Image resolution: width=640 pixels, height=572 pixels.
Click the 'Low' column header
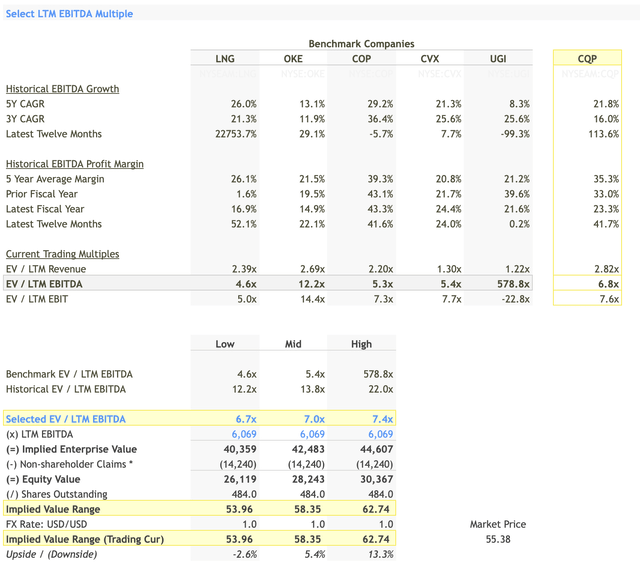tap(225, 344)
